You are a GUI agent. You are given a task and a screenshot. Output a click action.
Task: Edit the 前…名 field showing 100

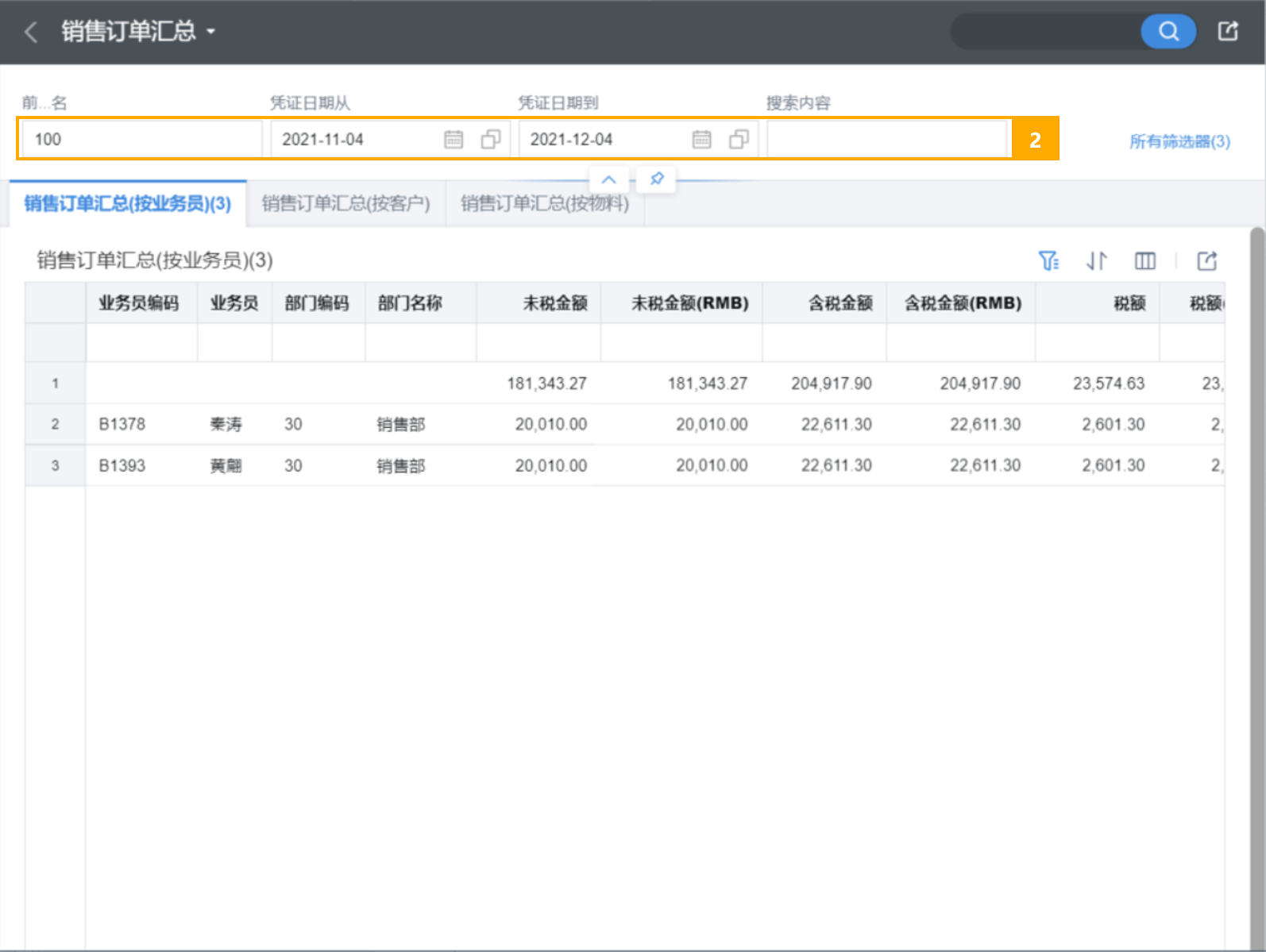[141, 139]
